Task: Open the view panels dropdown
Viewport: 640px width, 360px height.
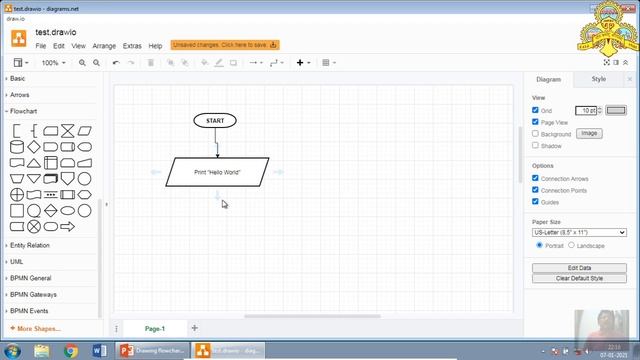Action: click(21, 63)
